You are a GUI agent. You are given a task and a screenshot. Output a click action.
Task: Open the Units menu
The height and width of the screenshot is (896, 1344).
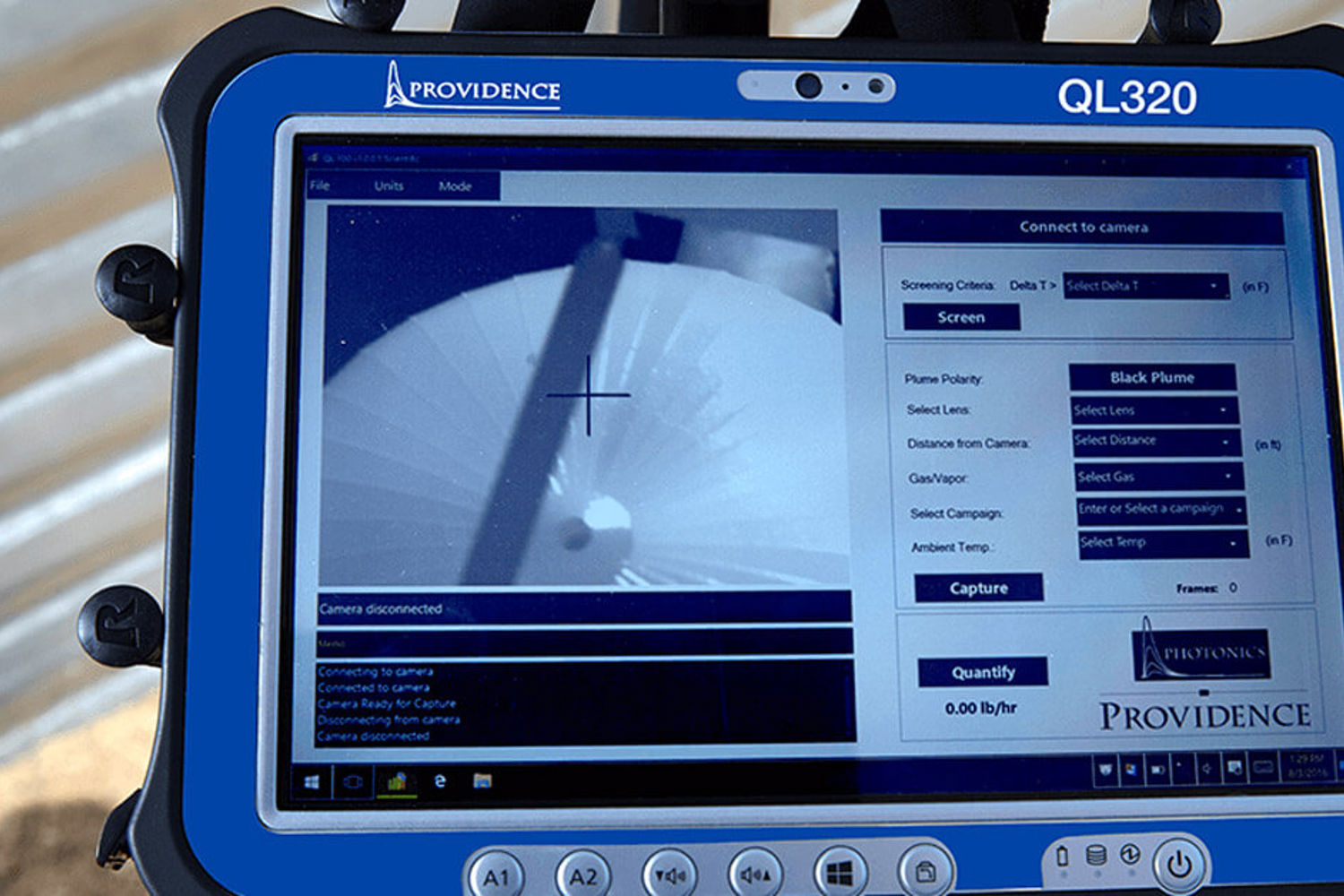tap(389, 185)
